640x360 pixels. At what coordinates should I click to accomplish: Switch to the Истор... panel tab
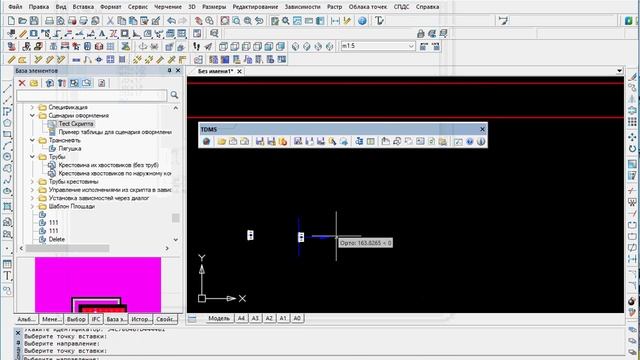(x=141, y=319)
